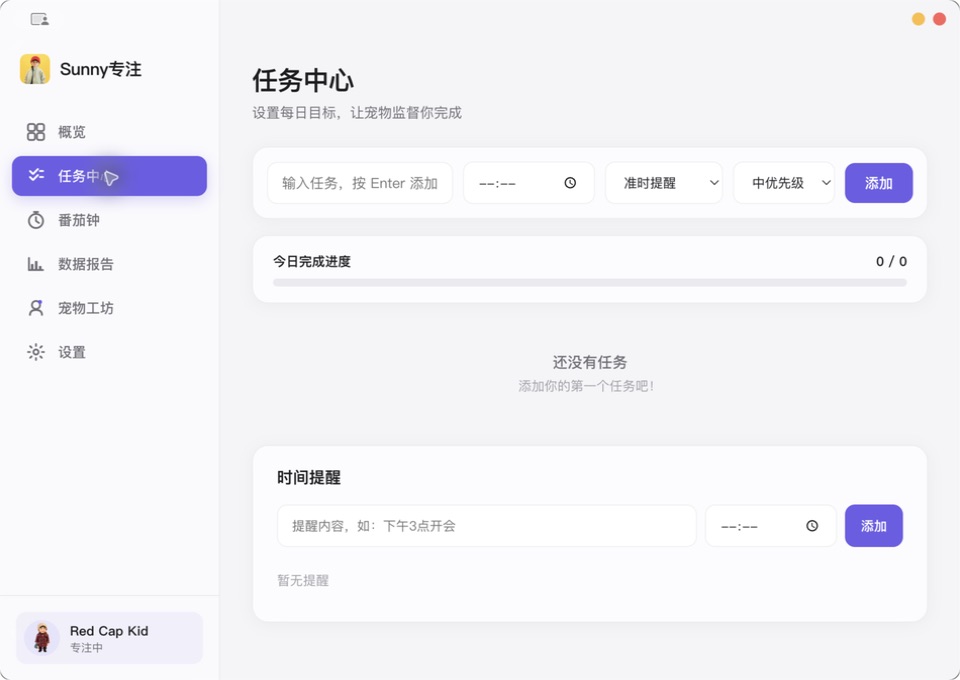Click subtitle 设置每日目标，让宠物监督你完成
Screen dimensions: 960x680
(357, 113)
